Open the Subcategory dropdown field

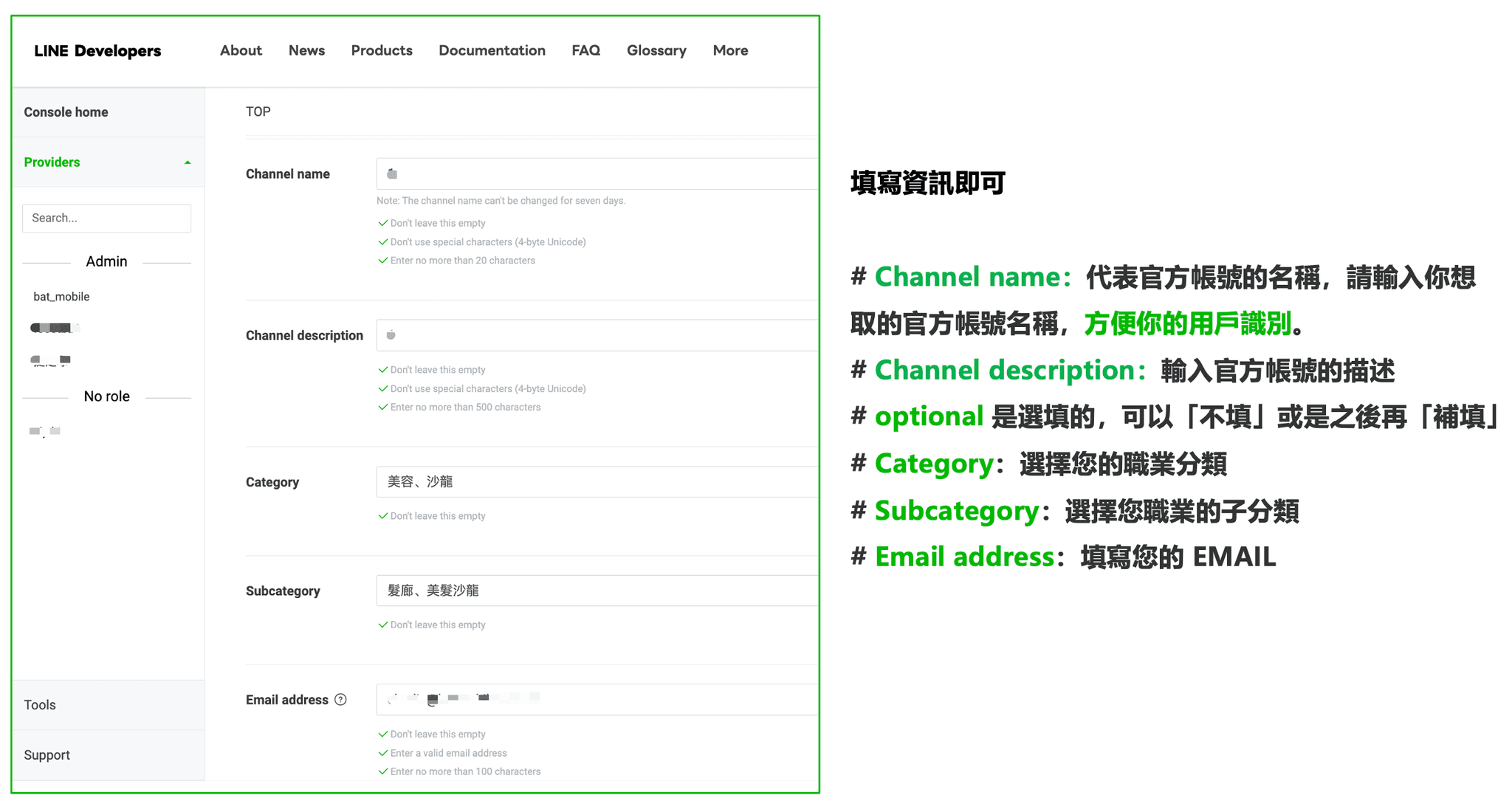[597, 591]
